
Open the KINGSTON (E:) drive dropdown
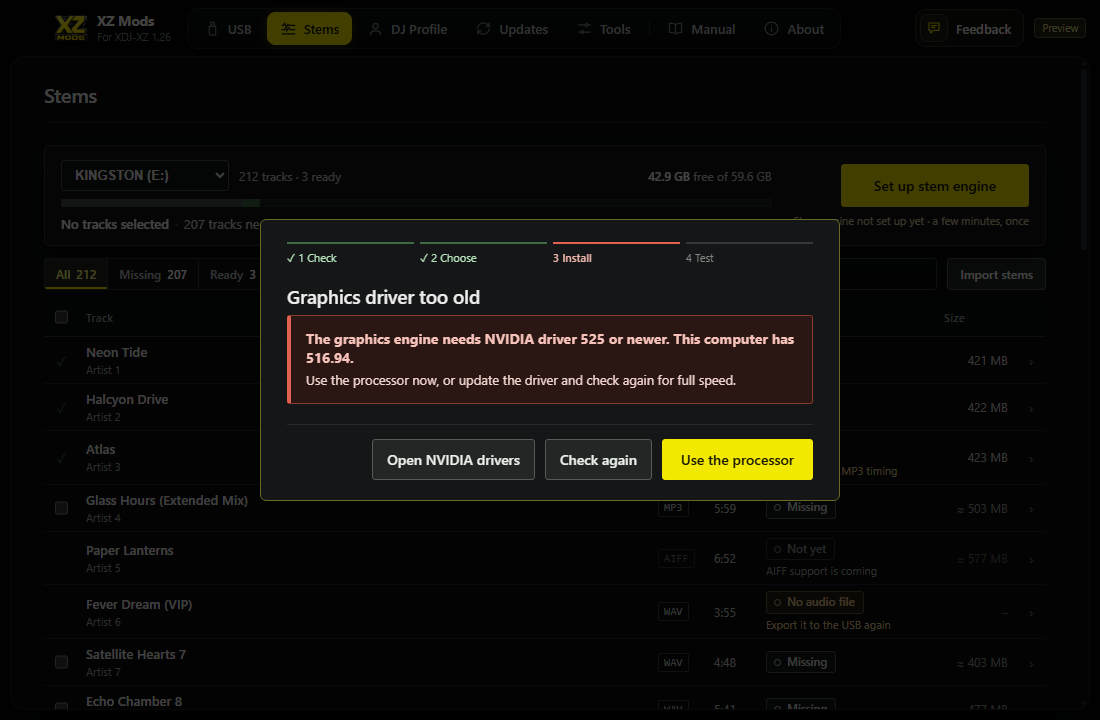coord(145,175)
